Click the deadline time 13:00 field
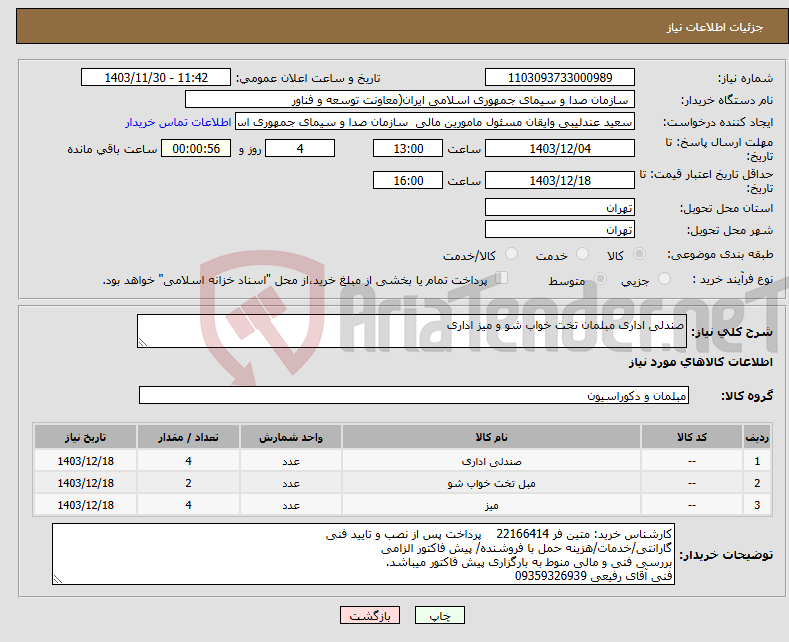Image resolution: width=789 pixels, height=642 pixels. pyautogui.click(x=408, y=148)
